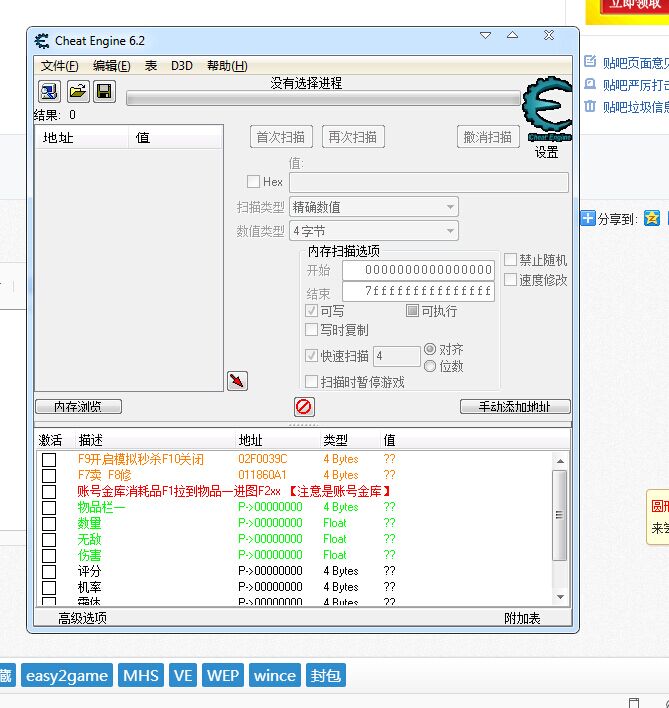Screen dimensions: 669x708
Task: Activate the F7卖 F8修 entry checkbox
Action: pos(49,475)
